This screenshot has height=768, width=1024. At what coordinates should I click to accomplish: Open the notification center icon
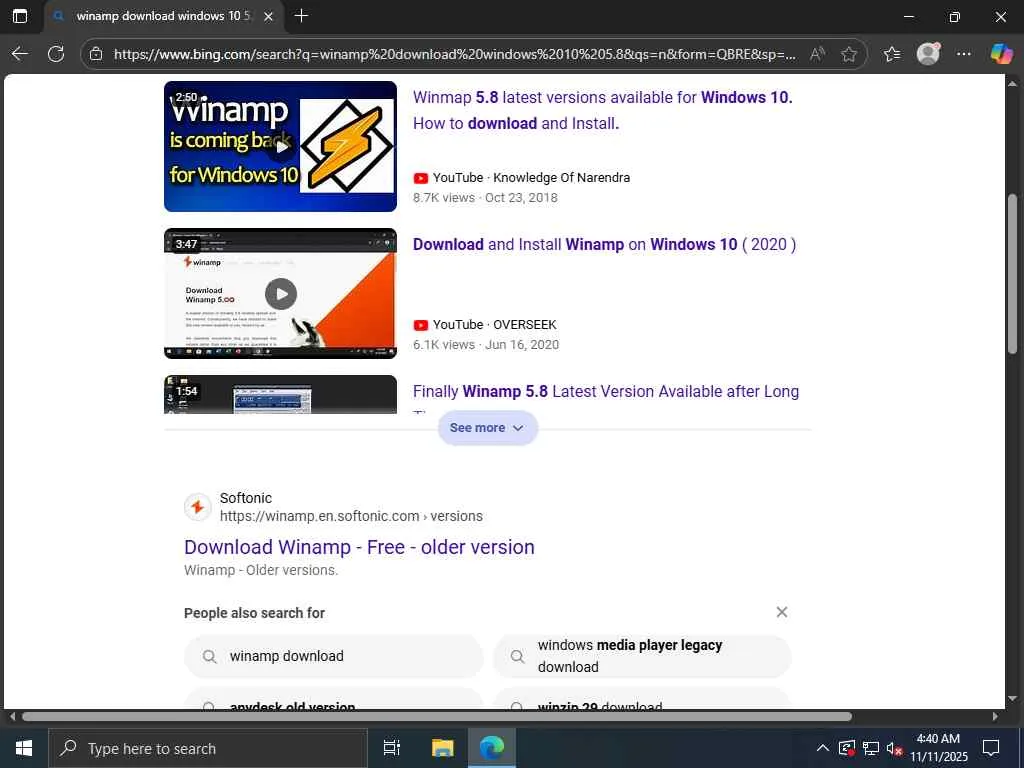coord(991,748)
